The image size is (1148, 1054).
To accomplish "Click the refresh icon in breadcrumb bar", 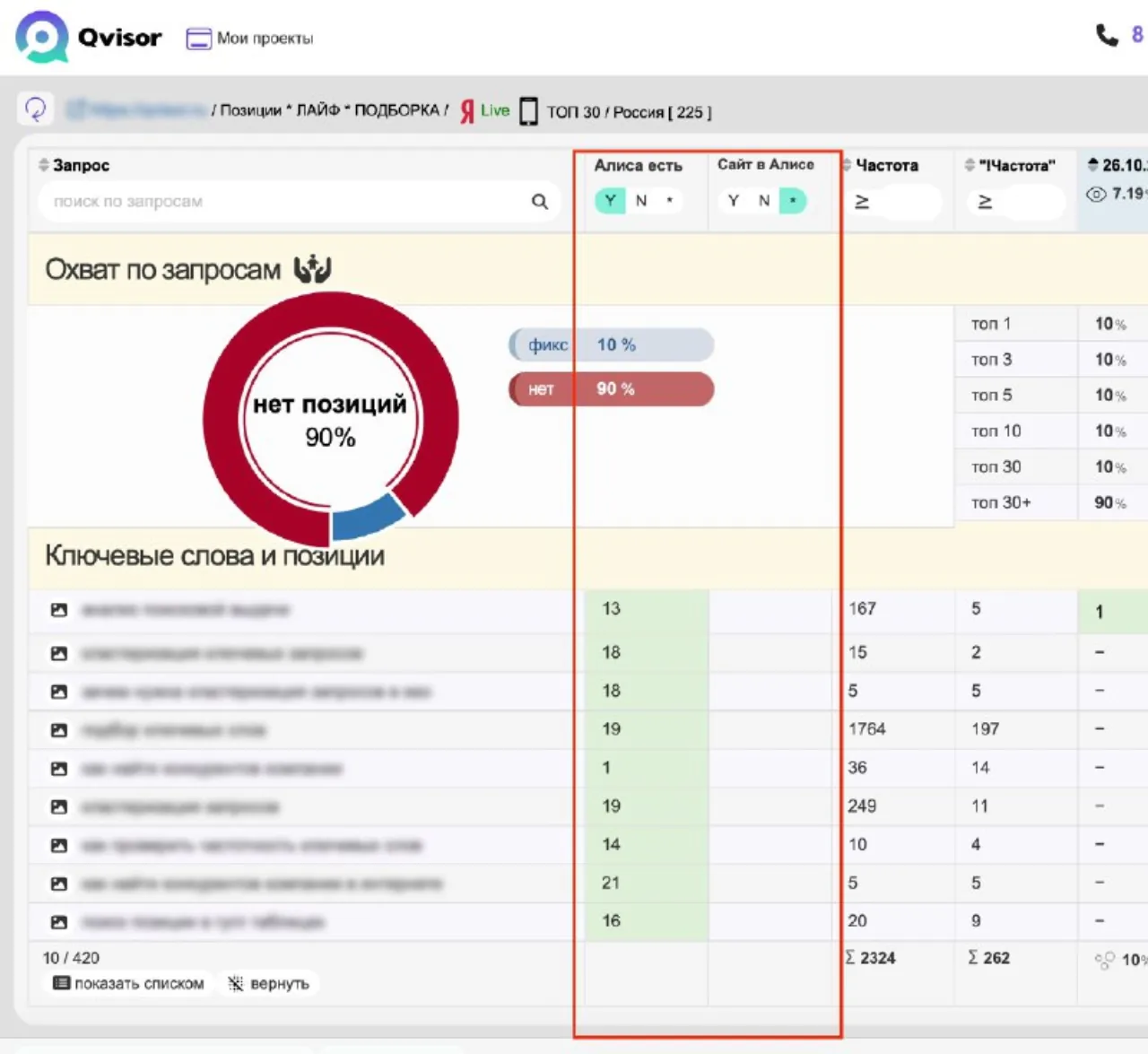I will (x=36, y=109).
